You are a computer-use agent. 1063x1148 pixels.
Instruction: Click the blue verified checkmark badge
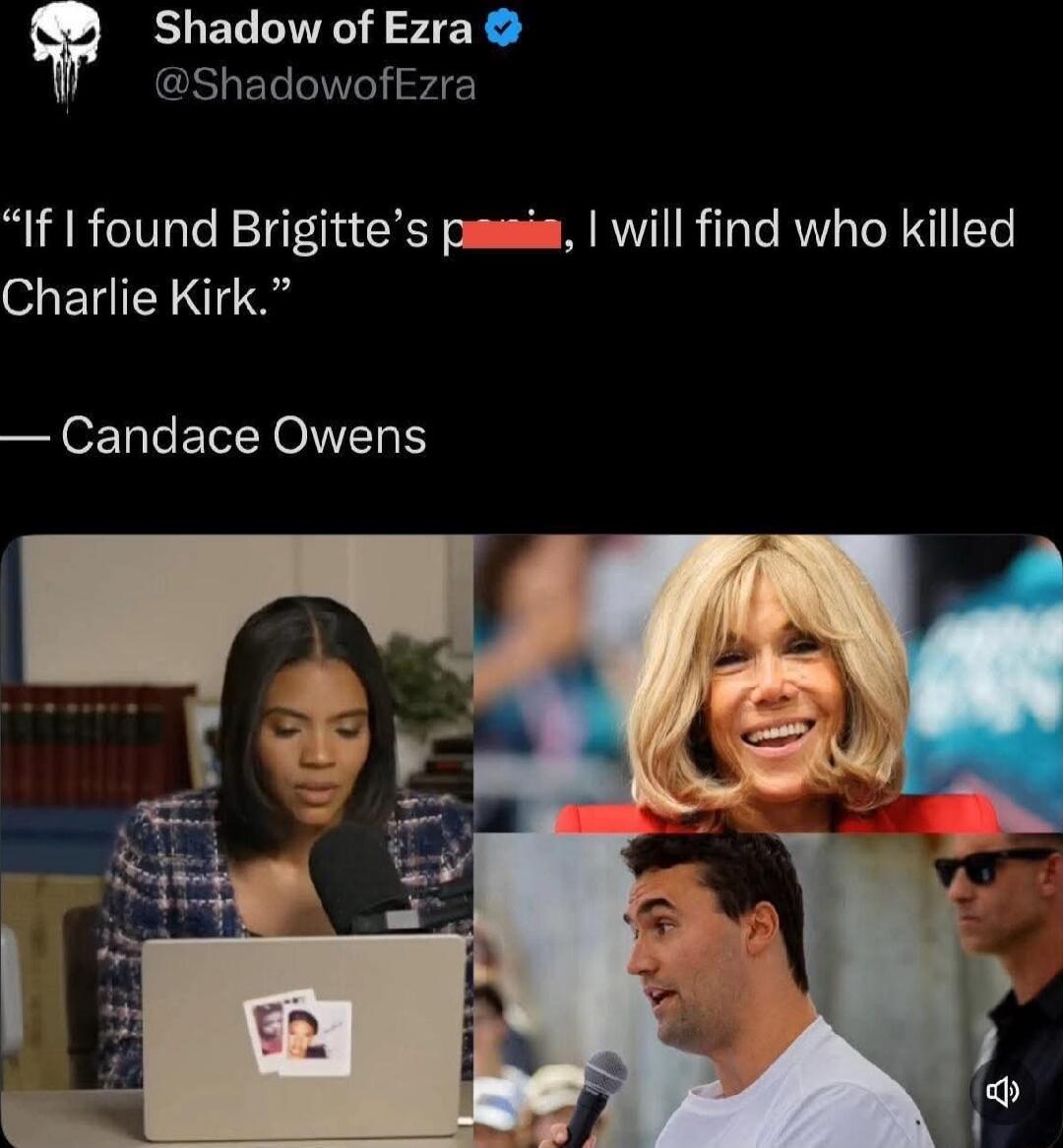click(x=504, y=30)
